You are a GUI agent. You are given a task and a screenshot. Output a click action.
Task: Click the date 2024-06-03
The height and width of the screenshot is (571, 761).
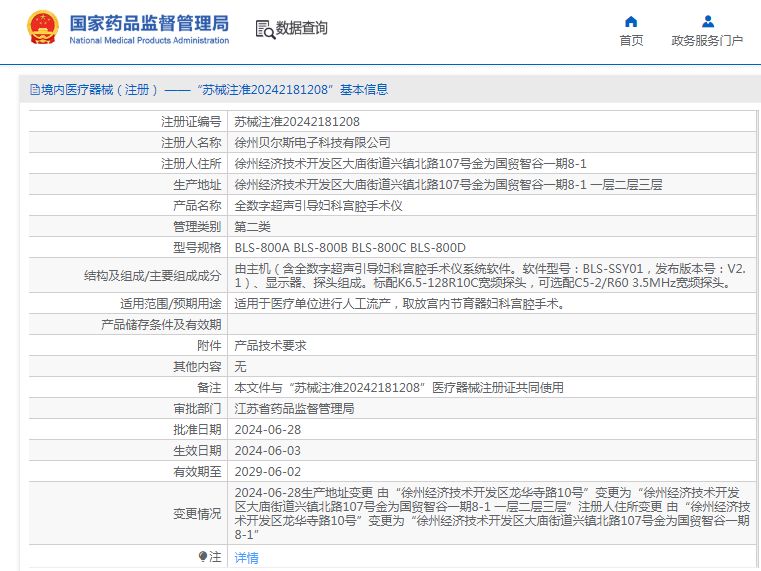[x=267, y=451]
